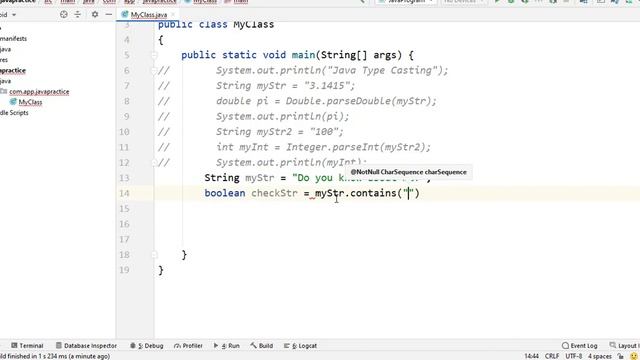Click line number 14 in the gutter

coord(124,193)
